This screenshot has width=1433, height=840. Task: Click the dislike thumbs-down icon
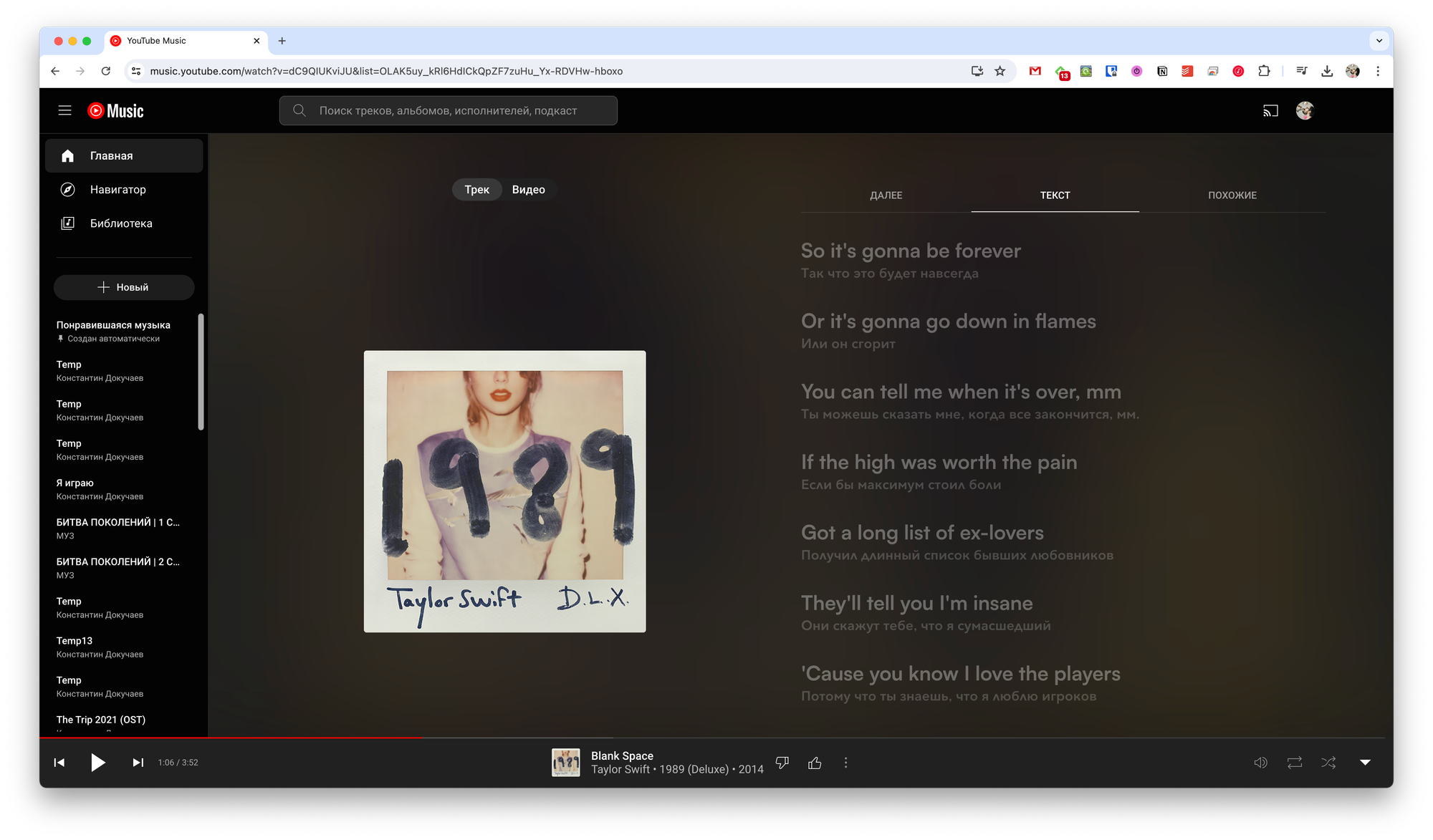[782, 763]
